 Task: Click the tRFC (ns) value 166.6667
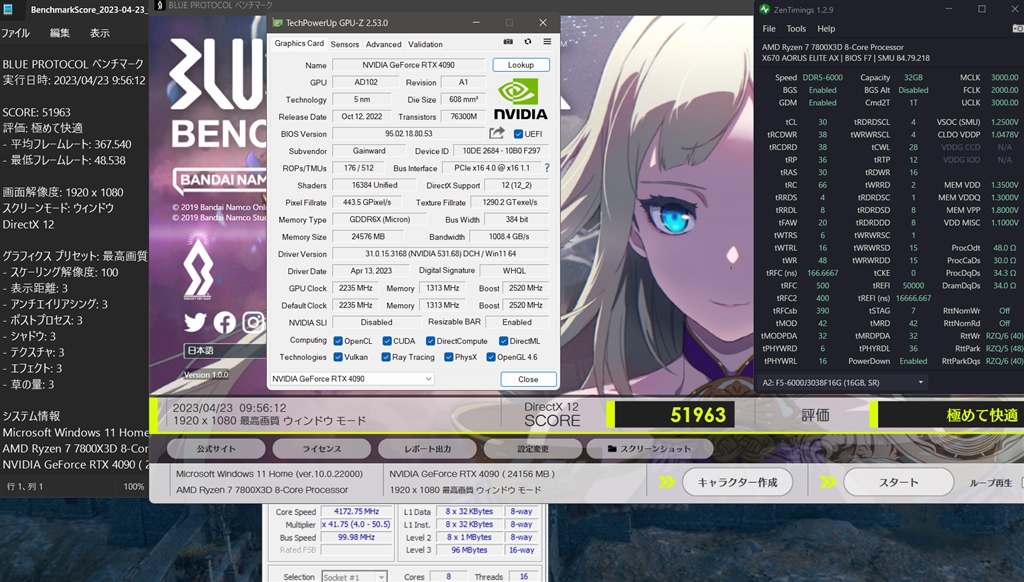coord(823,273)
